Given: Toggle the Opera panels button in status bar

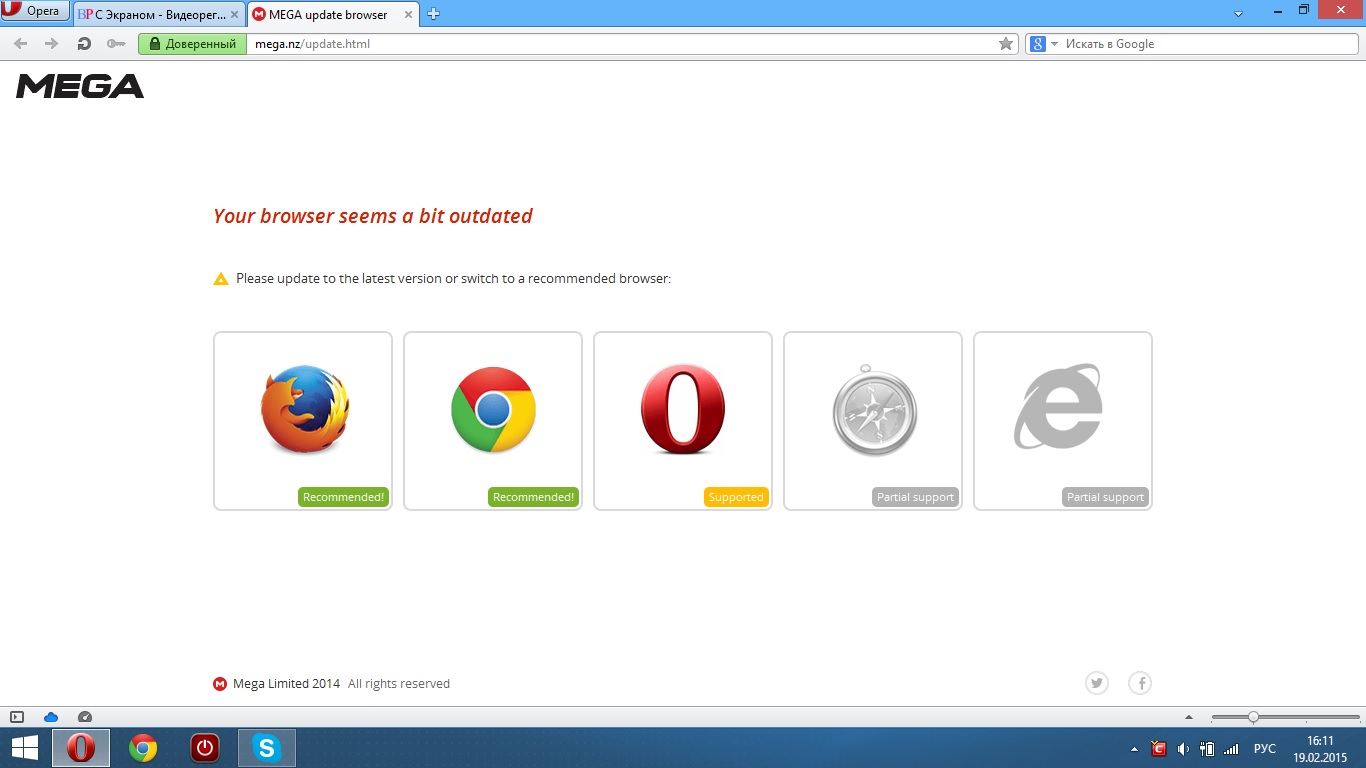Looking at the screenshot, I should 17,717.
